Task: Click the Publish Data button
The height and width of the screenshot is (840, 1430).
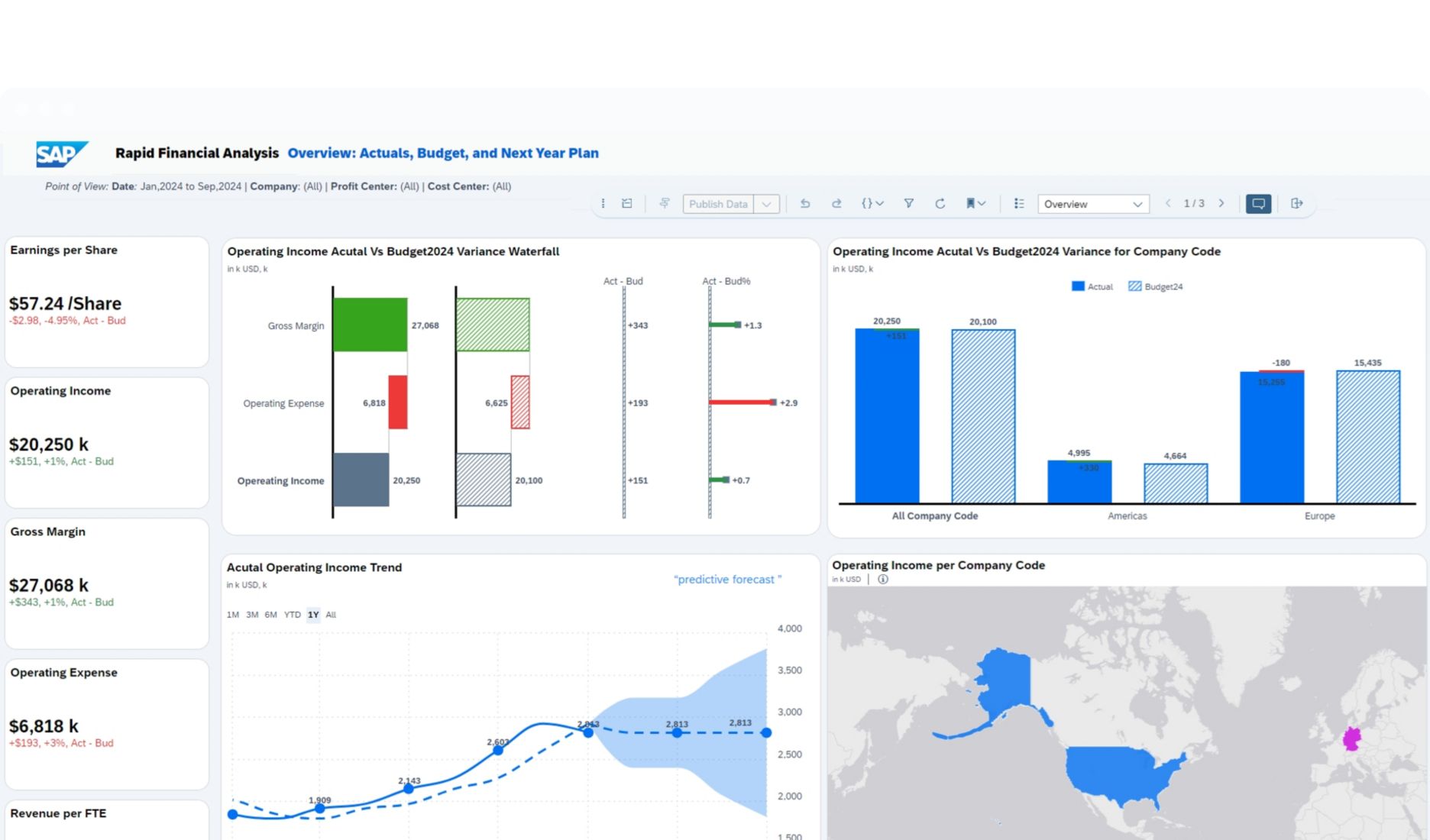Action: click(718, 204)
